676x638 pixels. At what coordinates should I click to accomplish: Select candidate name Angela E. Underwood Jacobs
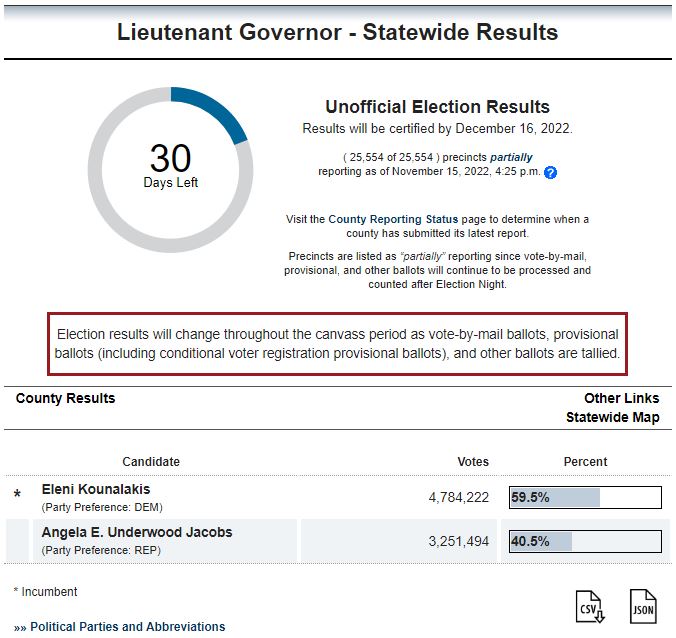coord(137,532)
